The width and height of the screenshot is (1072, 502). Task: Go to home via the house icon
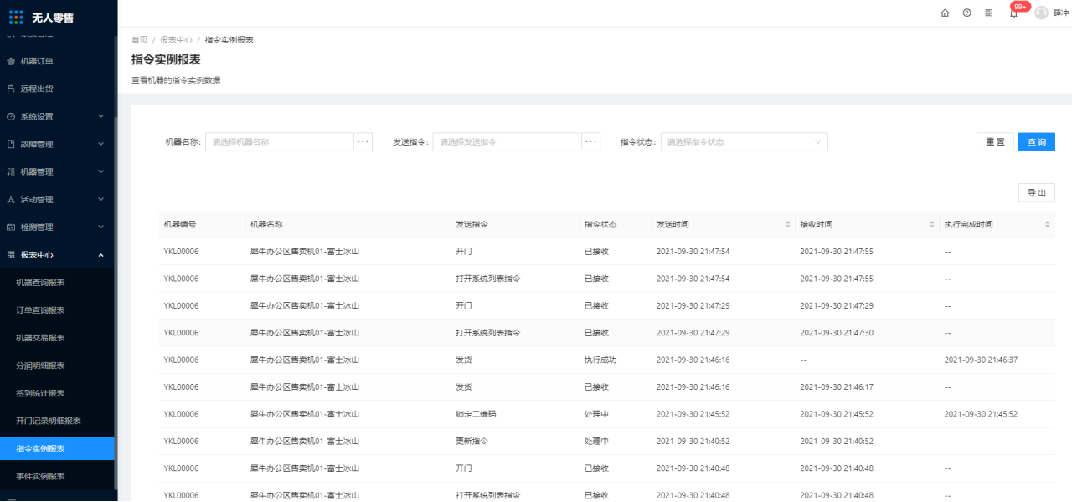click(945, 13)
